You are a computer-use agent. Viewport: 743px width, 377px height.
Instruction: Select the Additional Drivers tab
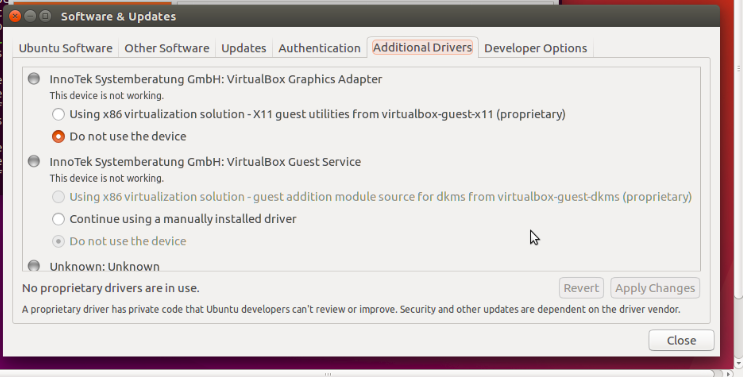(422, 47)
